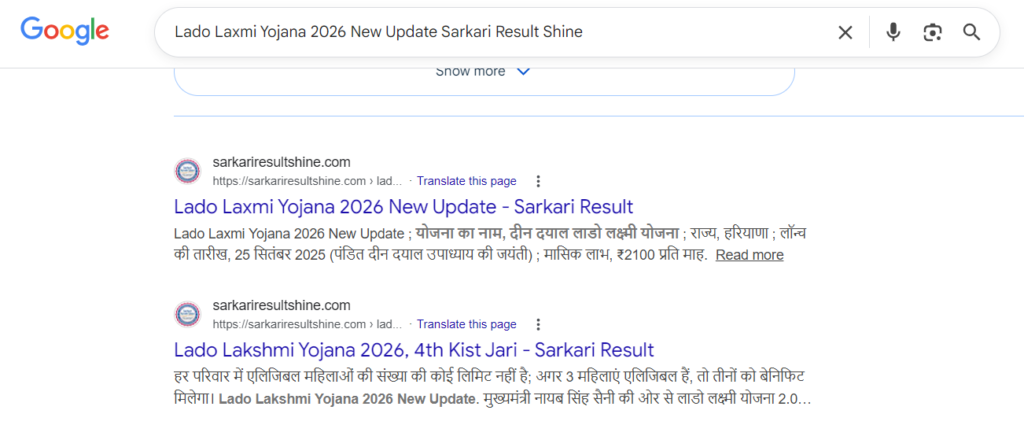Click into the Google search input field
Screen dimensions: 1024x425
(x=490, y=32)
